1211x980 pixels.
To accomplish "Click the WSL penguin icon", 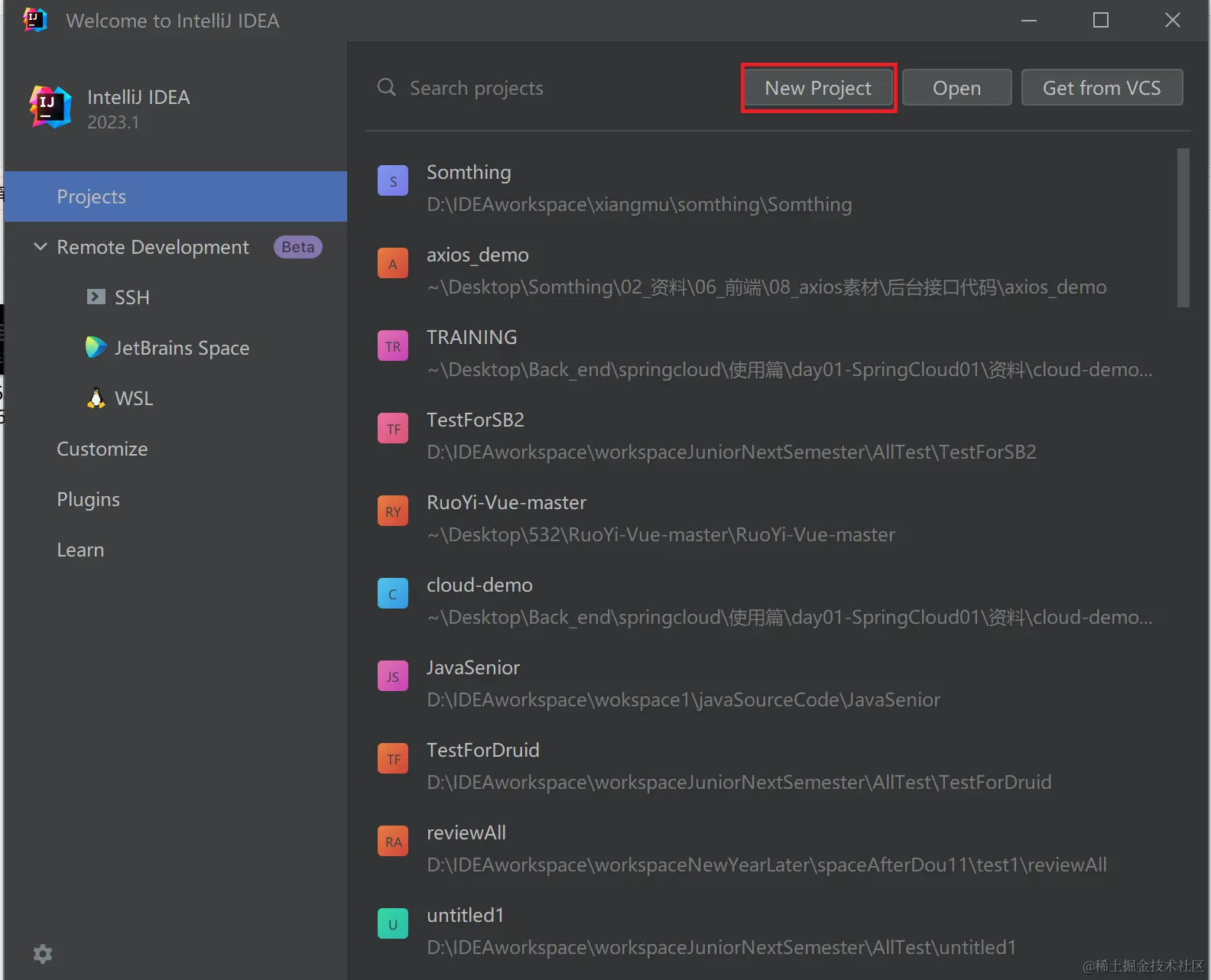I will click(96, 398).
